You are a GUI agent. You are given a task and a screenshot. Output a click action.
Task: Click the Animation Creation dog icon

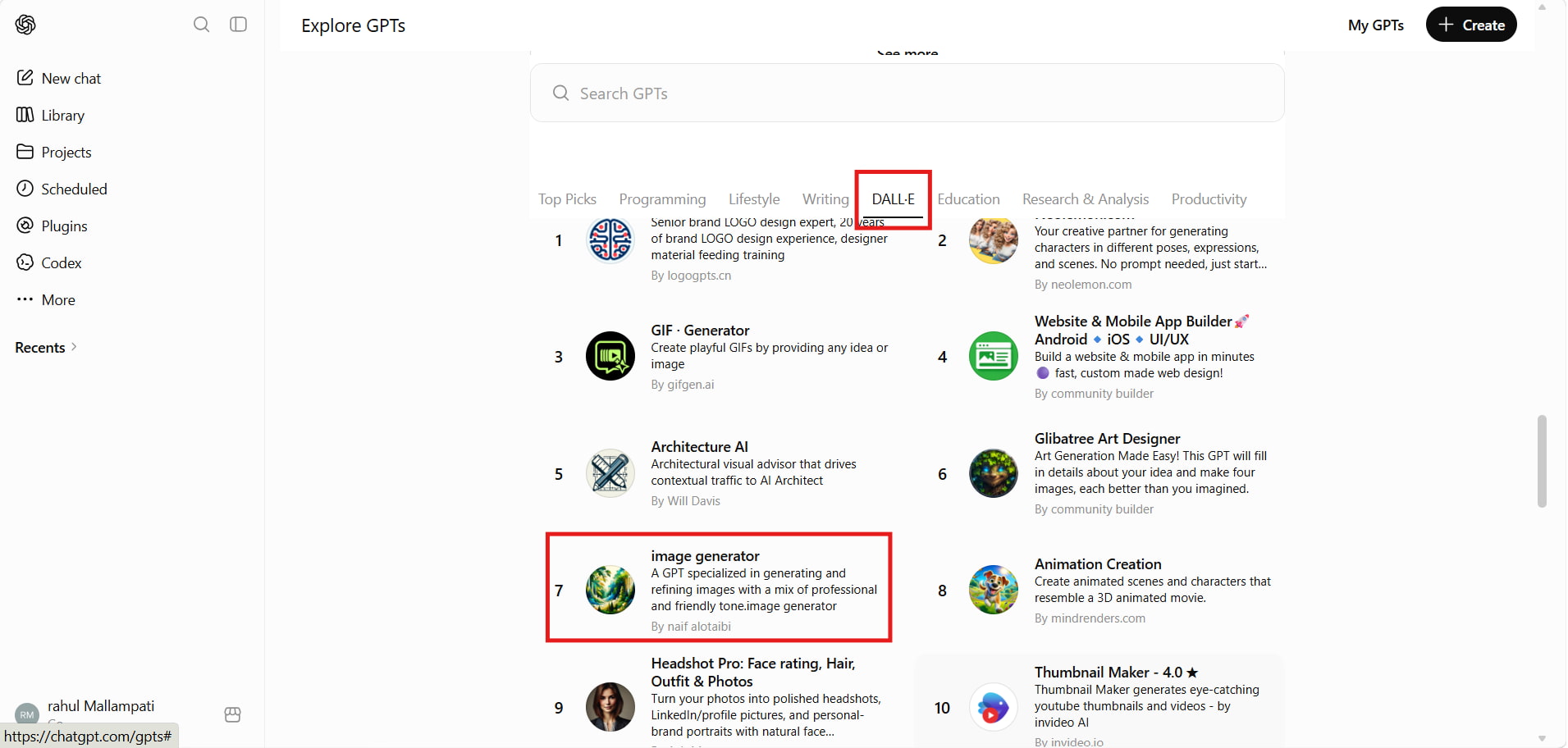(994, 590)
